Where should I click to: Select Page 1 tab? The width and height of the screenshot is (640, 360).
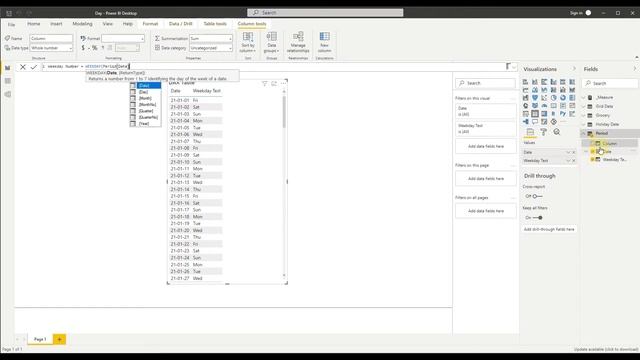40,339
